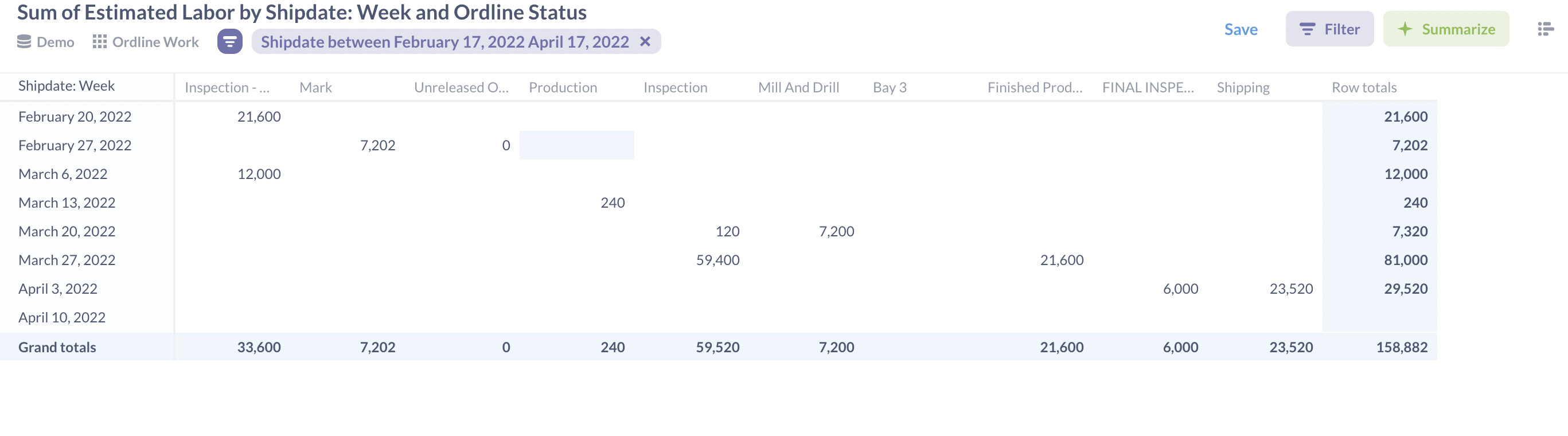Click the Row totals column header
The image size is (1568, 436).
tap(1363, 87)
